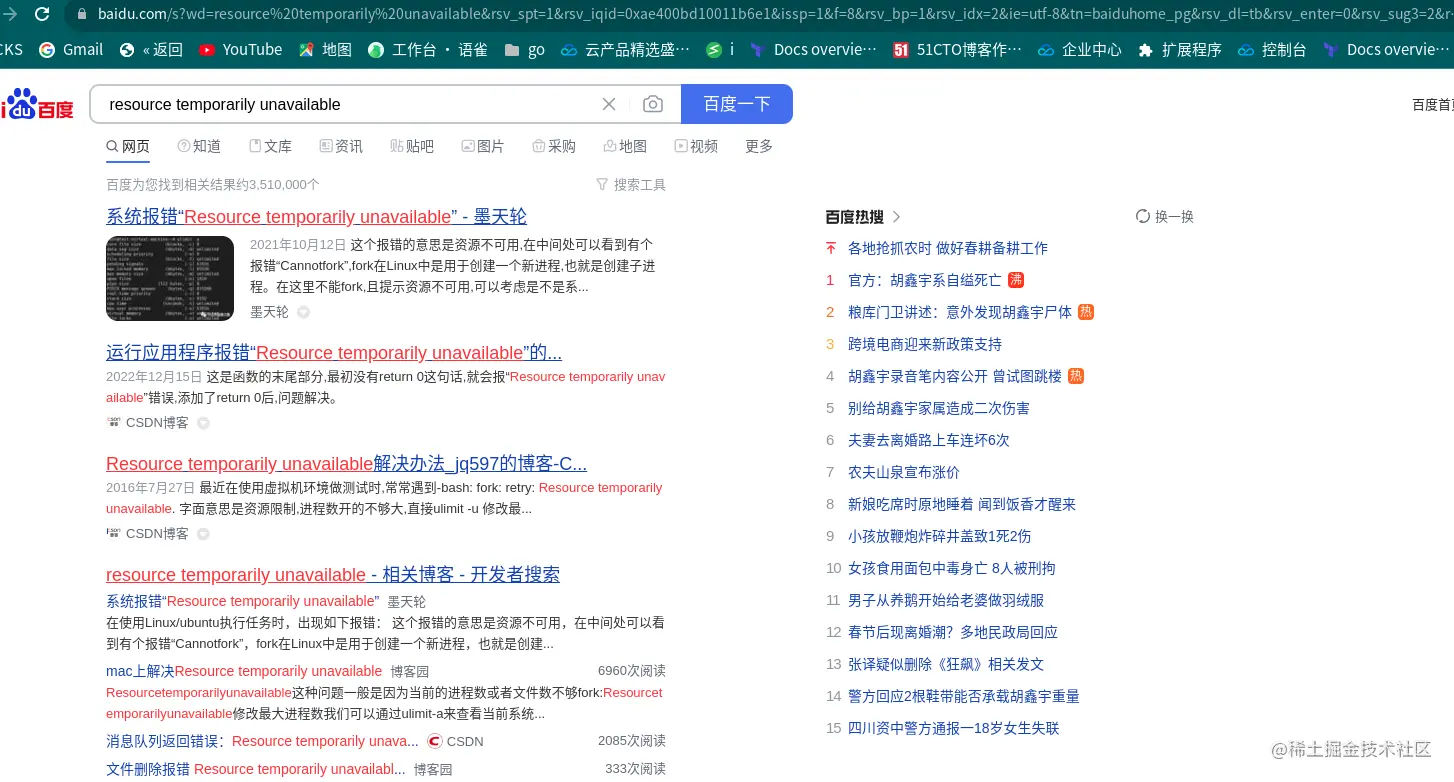
Task: Open hot search 农夫山泉宣布涨价
Action: point(904,472)
